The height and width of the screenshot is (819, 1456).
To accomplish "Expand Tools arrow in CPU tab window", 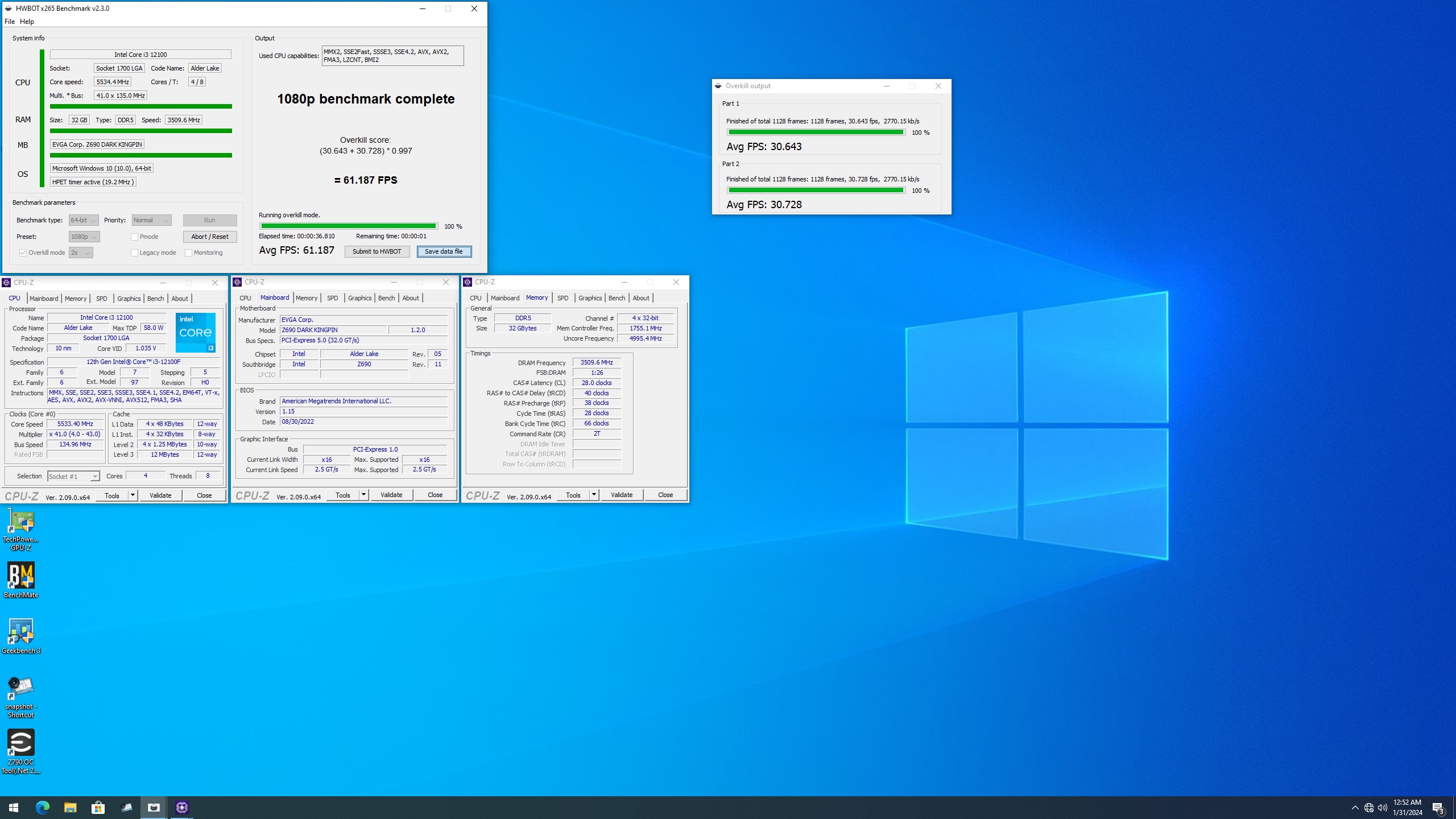I will point(133,495).
